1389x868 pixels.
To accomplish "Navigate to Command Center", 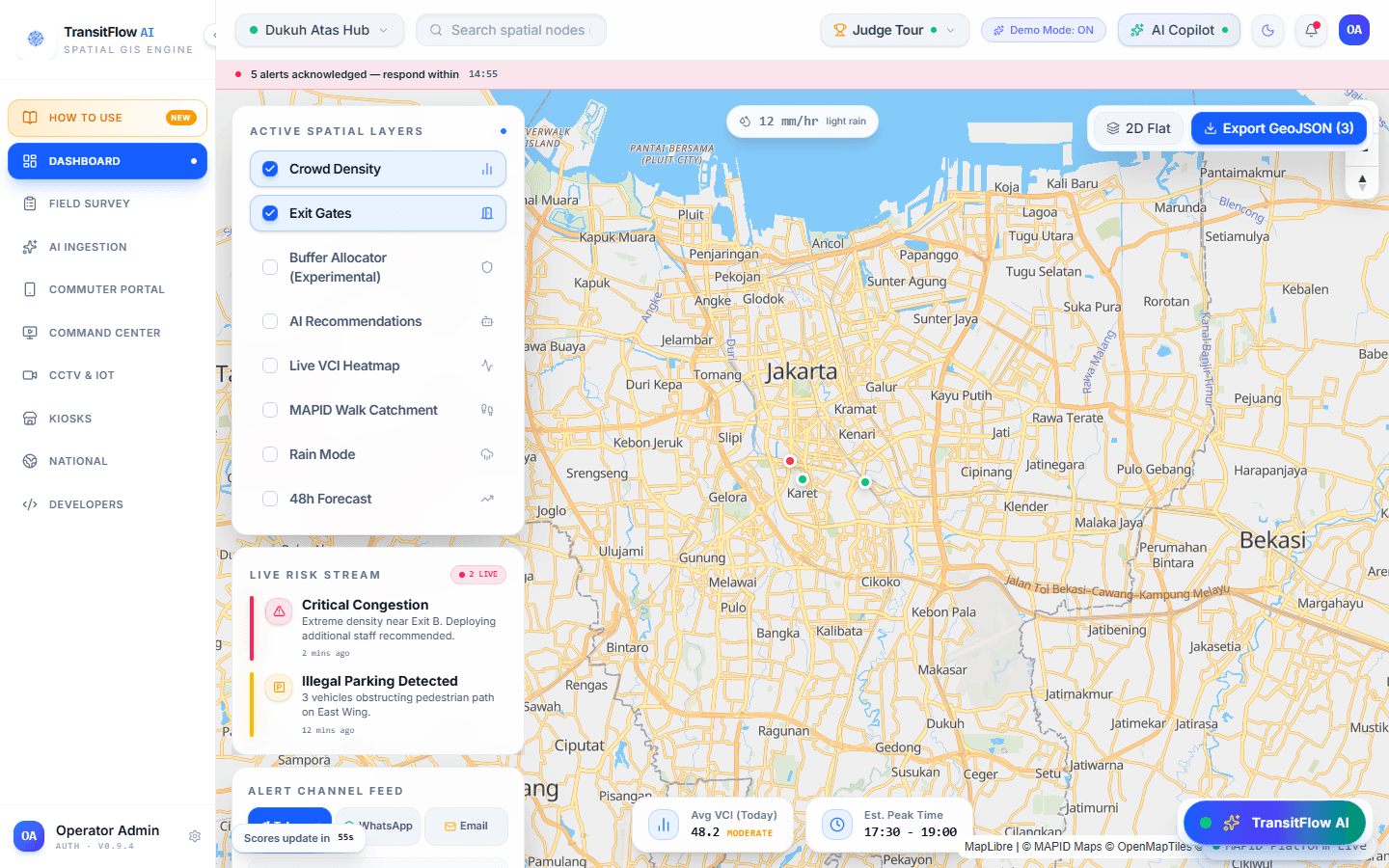I will [107, 333].
